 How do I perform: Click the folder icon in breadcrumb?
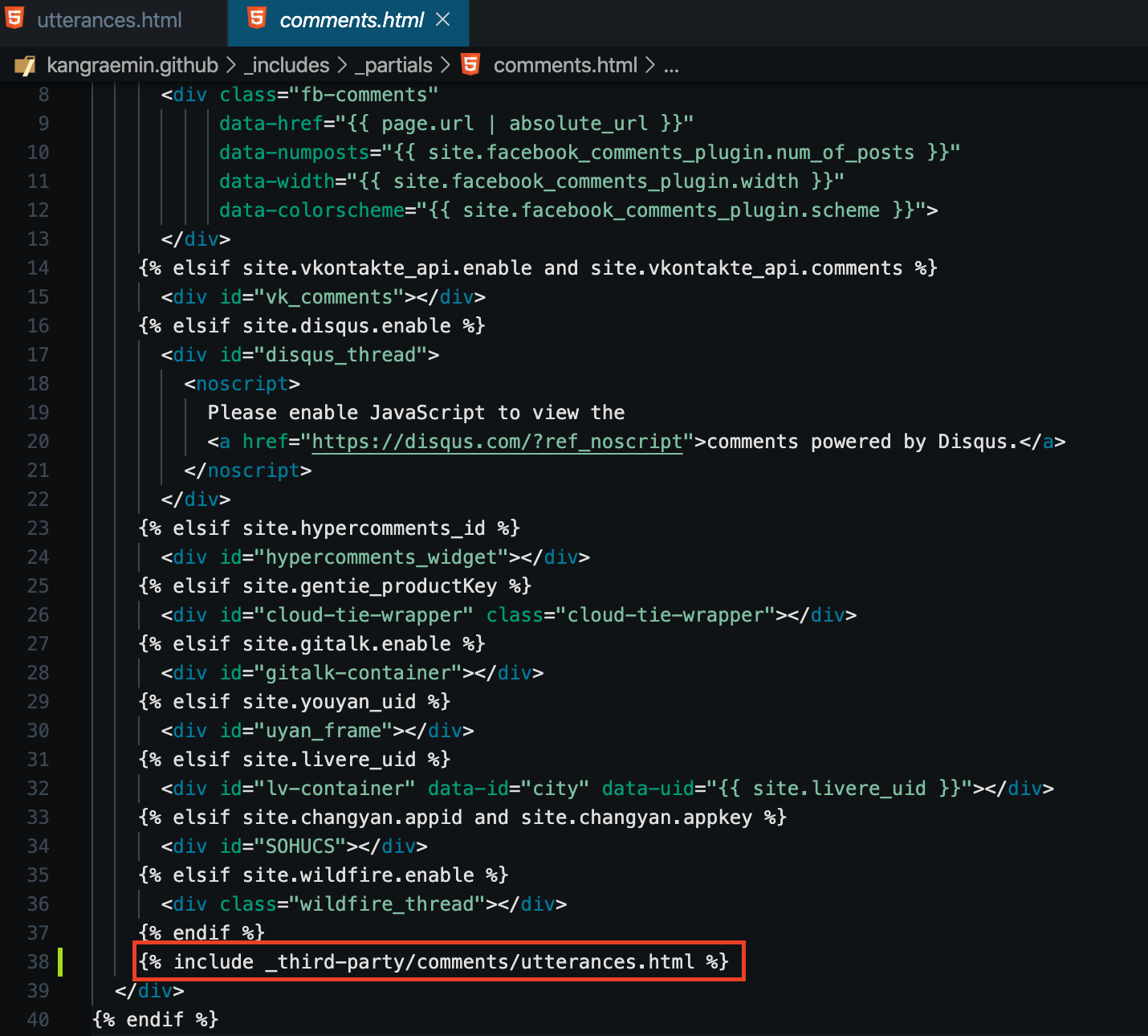(25, 66)
